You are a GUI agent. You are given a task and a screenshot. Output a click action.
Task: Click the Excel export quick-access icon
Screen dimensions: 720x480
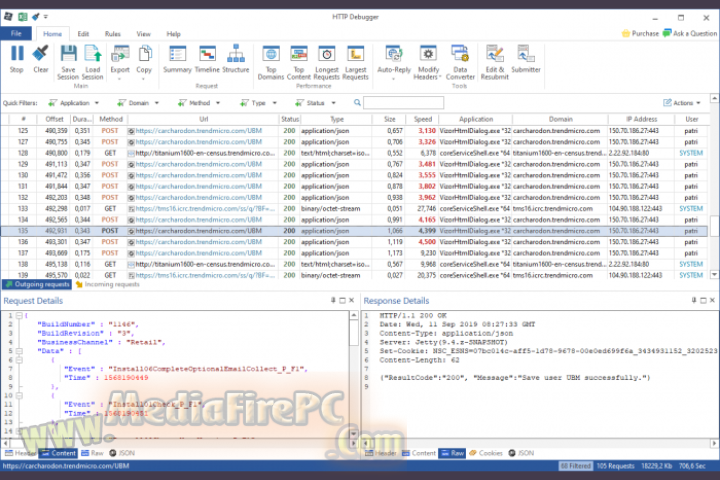click(x=22, y=17)
